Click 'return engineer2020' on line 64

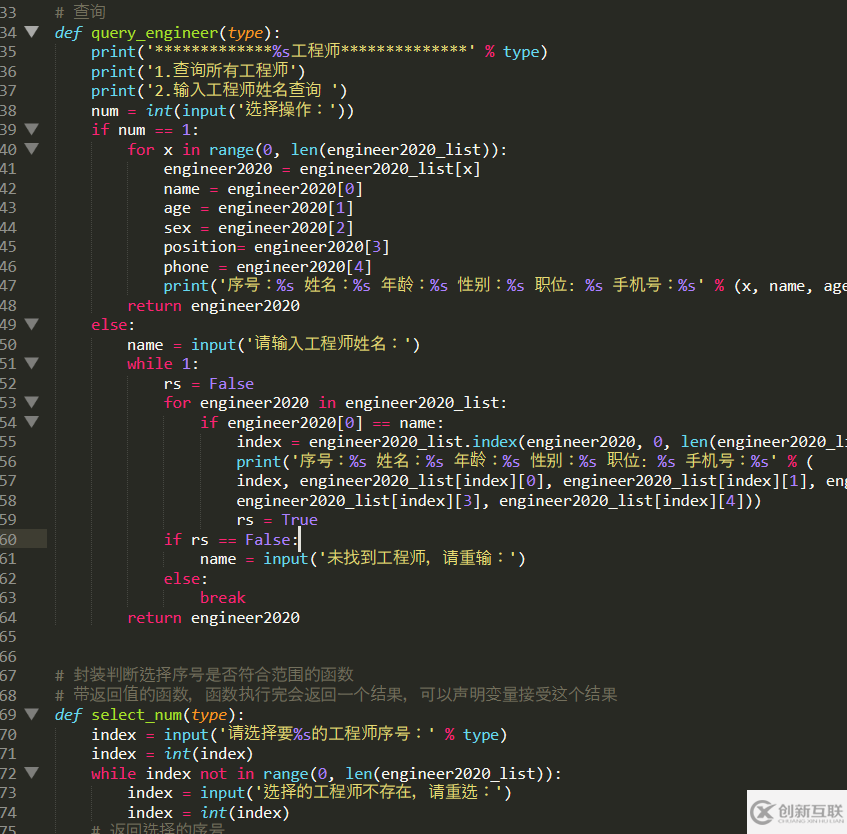click(x=213, y=617)
